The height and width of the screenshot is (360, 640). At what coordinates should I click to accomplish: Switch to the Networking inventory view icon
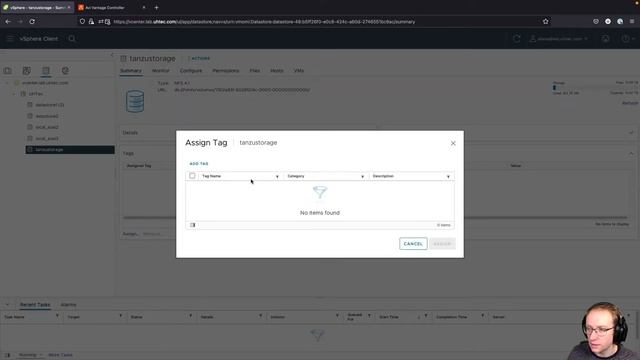click(x=65, y=71)
